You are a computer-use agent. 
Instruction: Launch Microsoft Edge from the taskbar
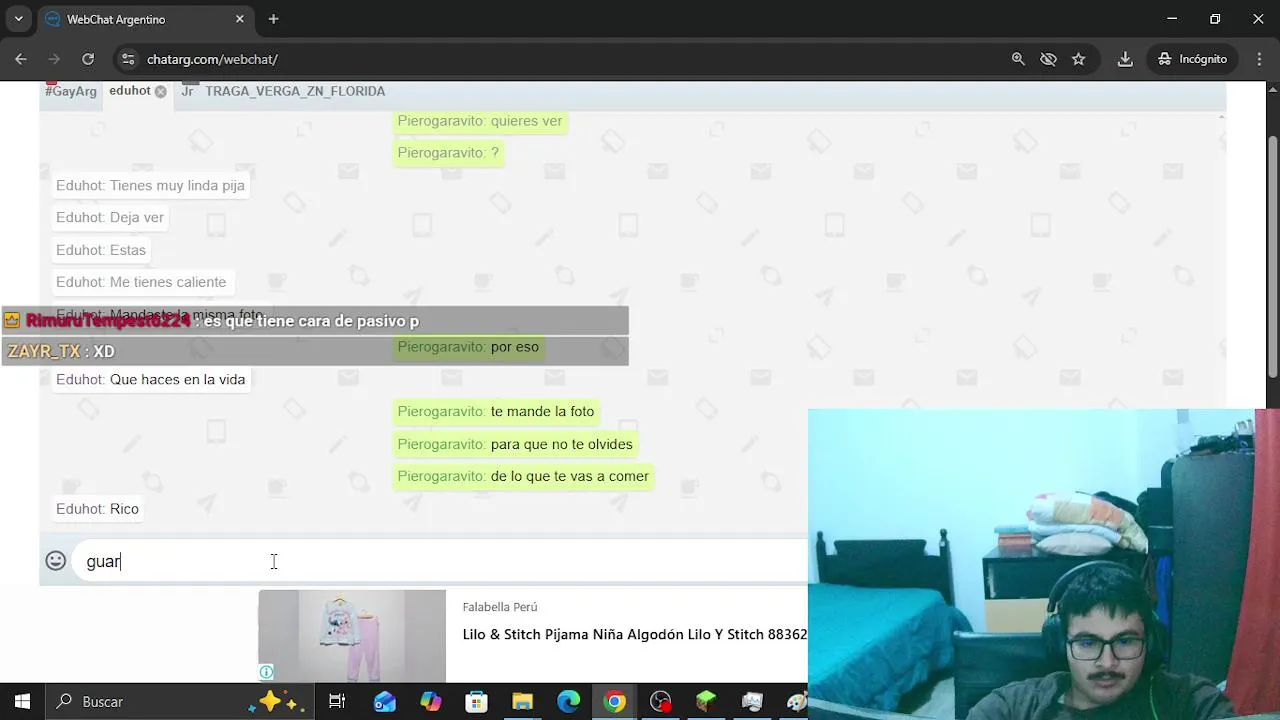coord(569,702)
